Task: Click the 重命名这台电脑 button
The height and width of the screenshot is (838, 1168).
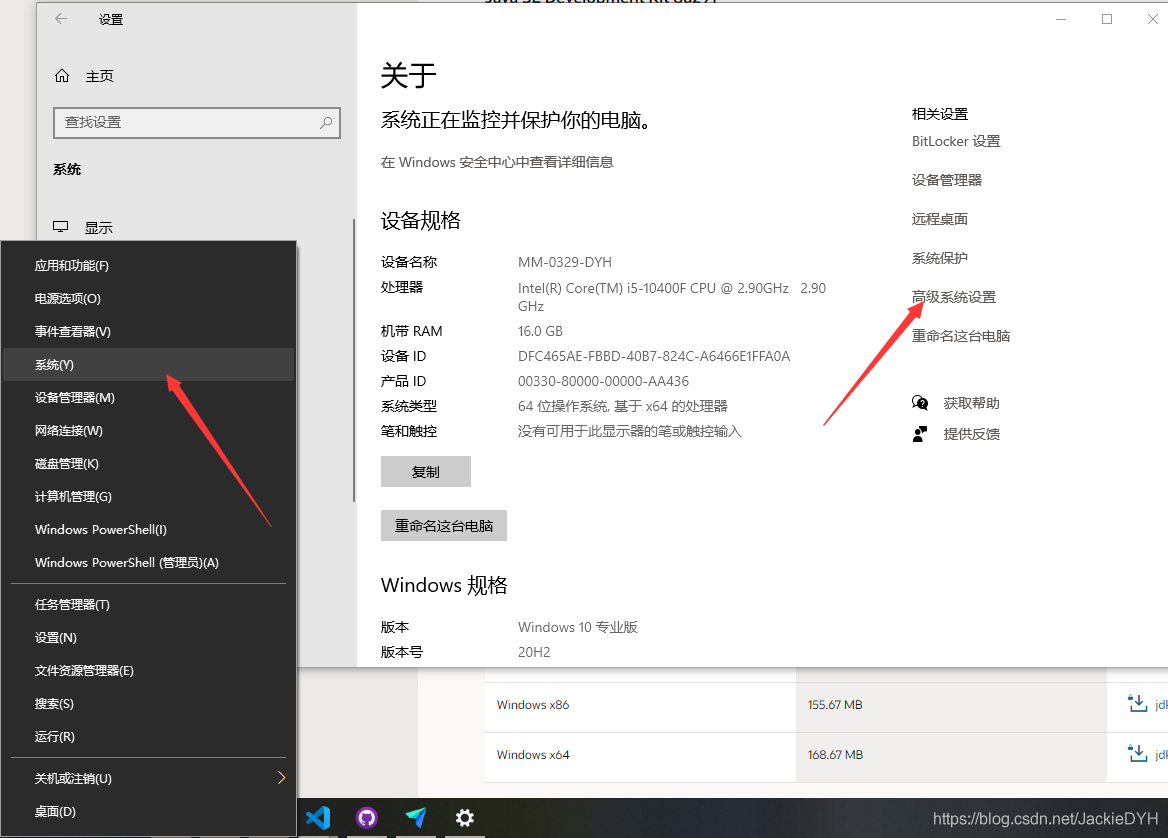Action: coord(443,525)
